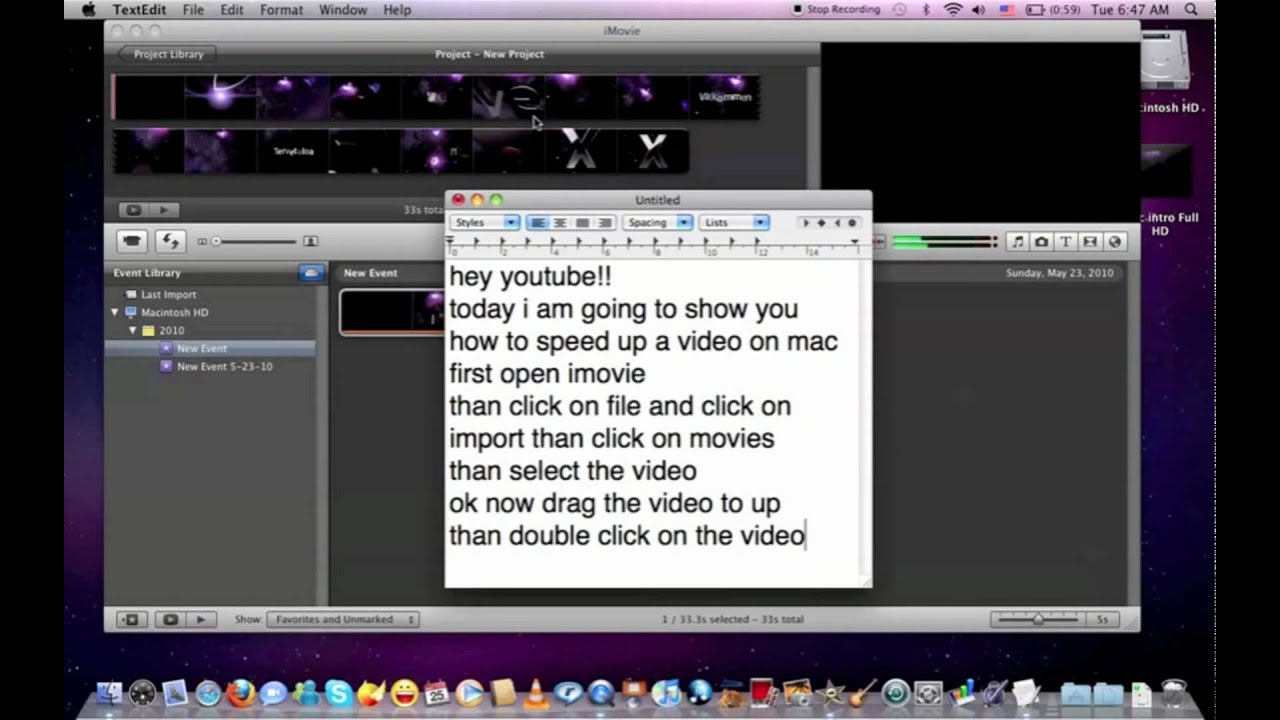The image size is (1280, 720).
Task: Toggle the iCloud-style button in Event Library header
Action: click(311, 272)
